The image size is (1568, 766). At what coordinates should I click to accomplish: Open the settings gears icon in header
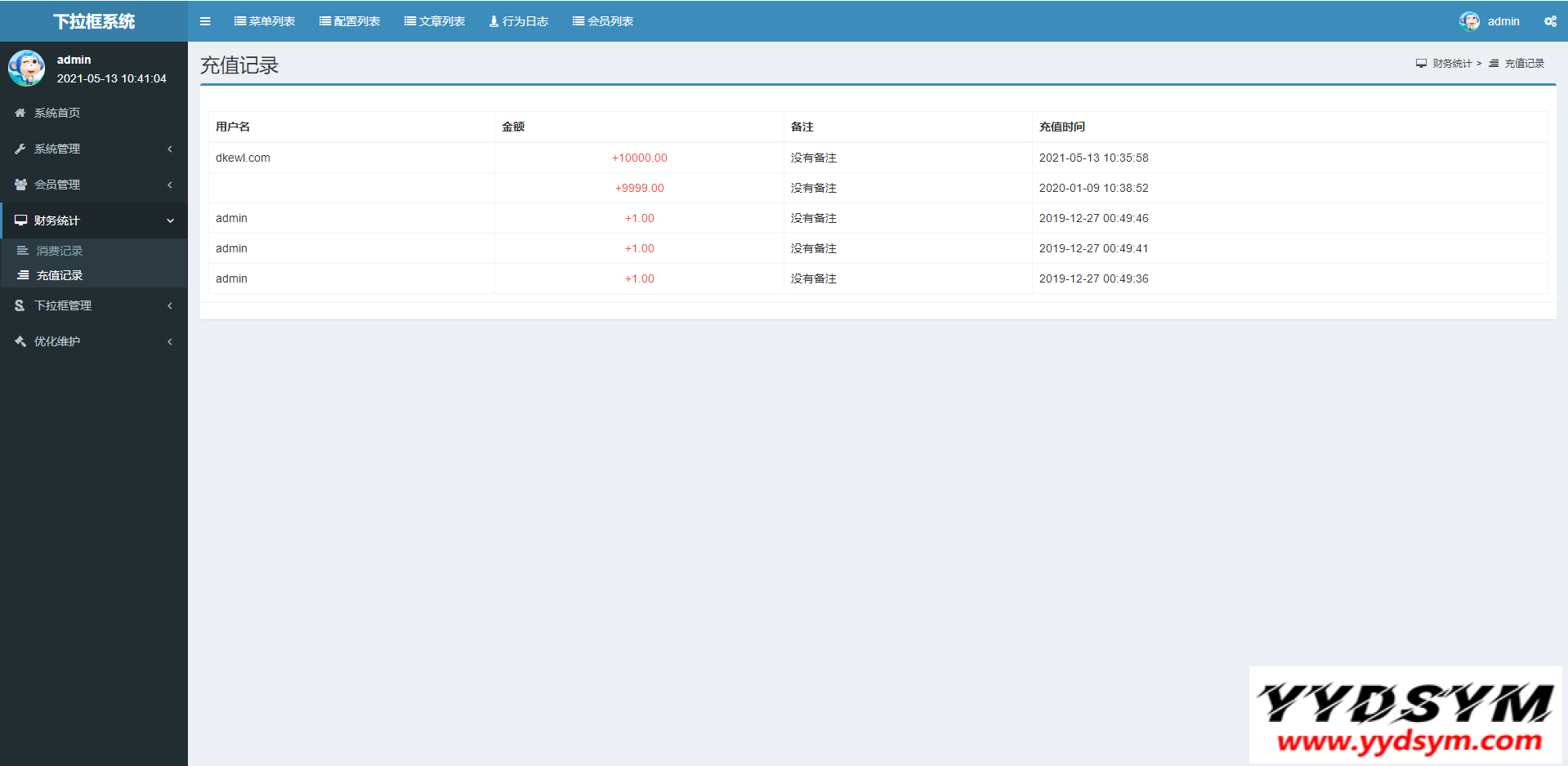pos(1550,21)
